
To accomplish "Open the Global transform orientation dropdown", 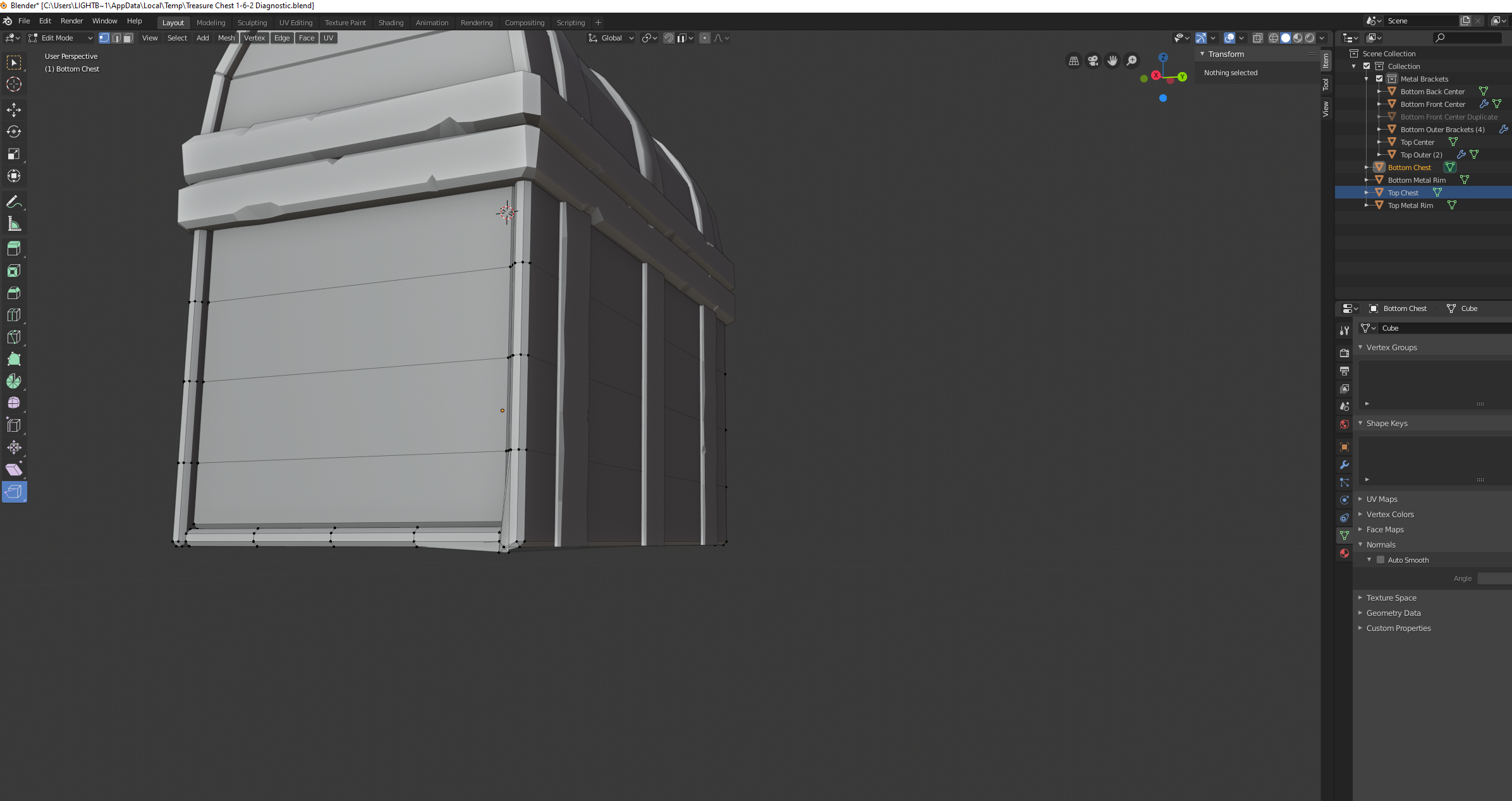I will click(611, 38).
